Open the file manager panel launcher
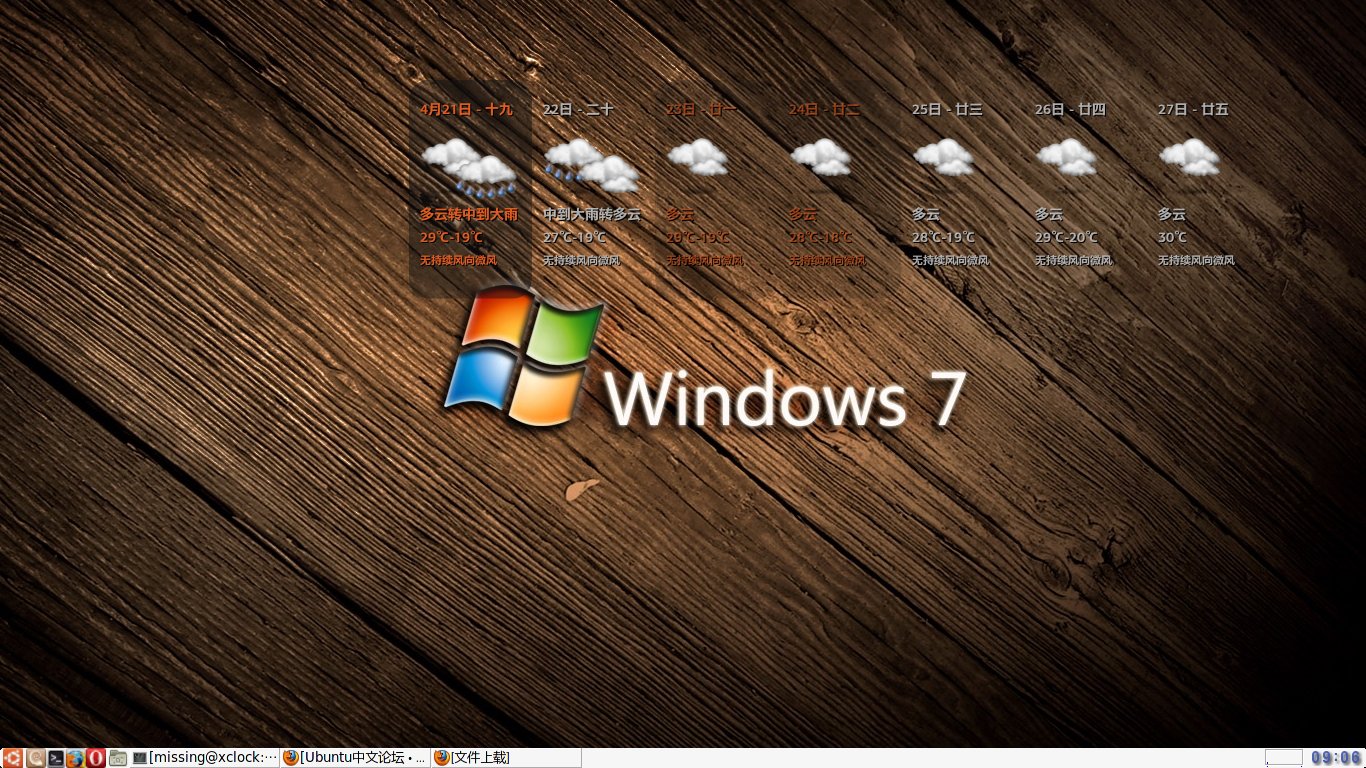The width and height of the screenshot is (1366, 768). pyautogui.click(x=118, y=758)
